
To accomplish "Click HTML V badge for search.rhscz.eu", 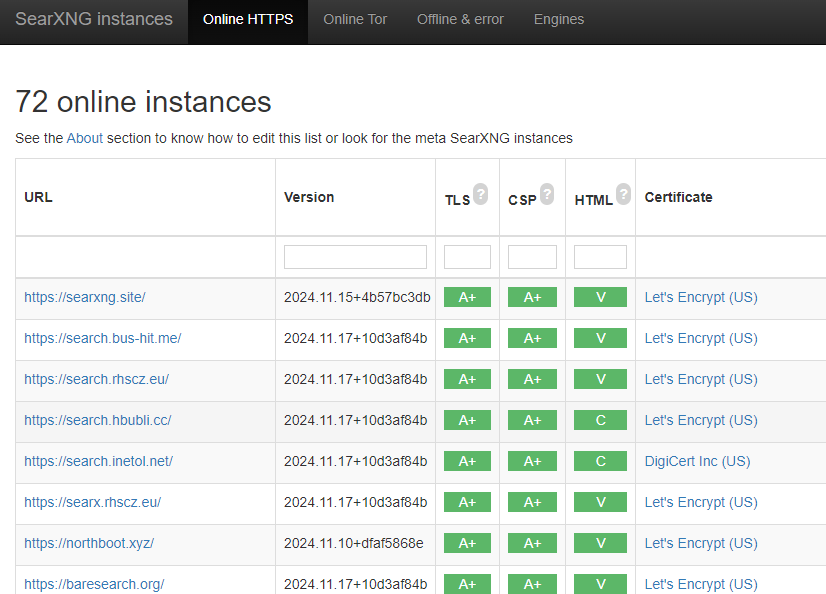I will [601, 379].
